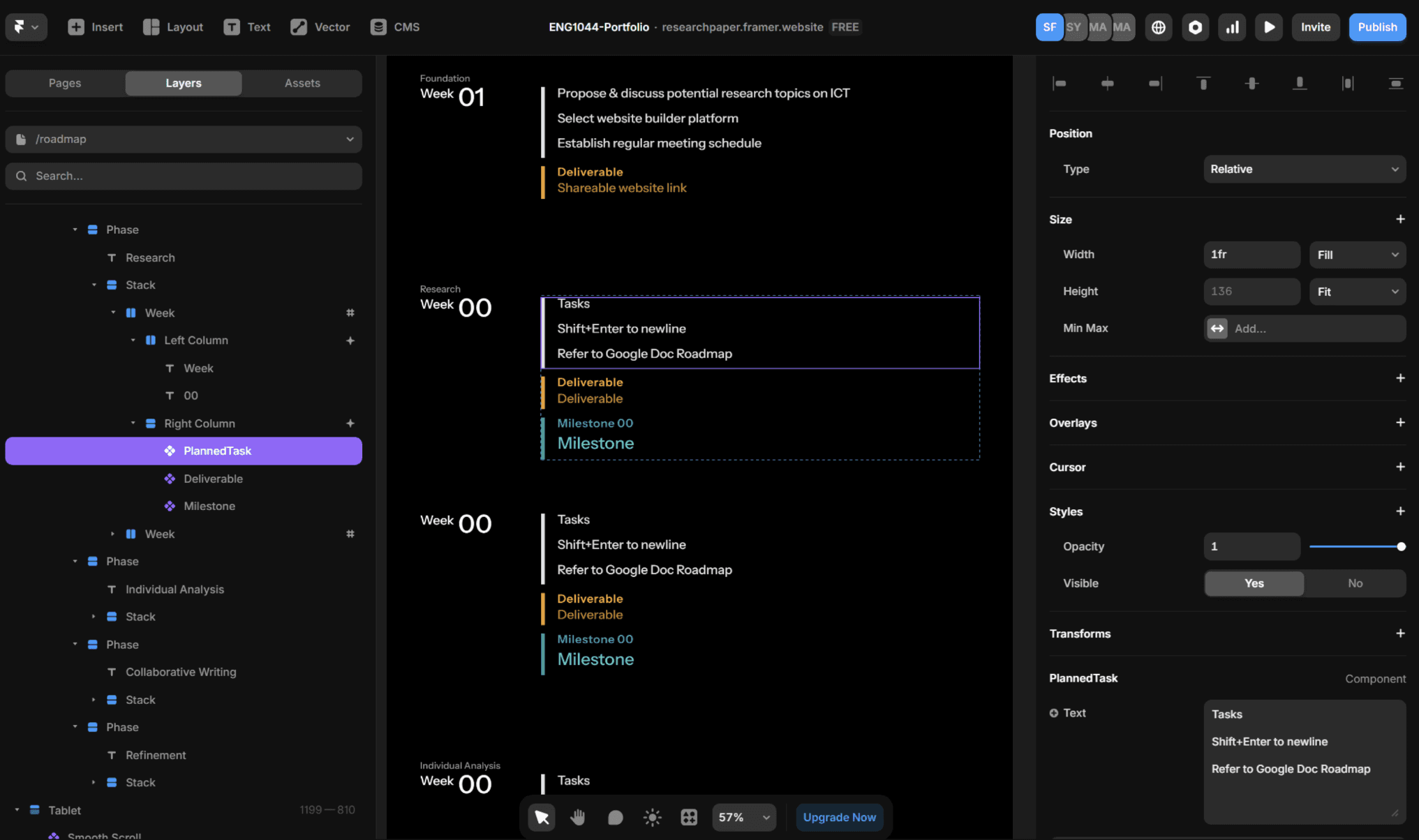Open the zoom 57% dropdown

click(743, 817)
